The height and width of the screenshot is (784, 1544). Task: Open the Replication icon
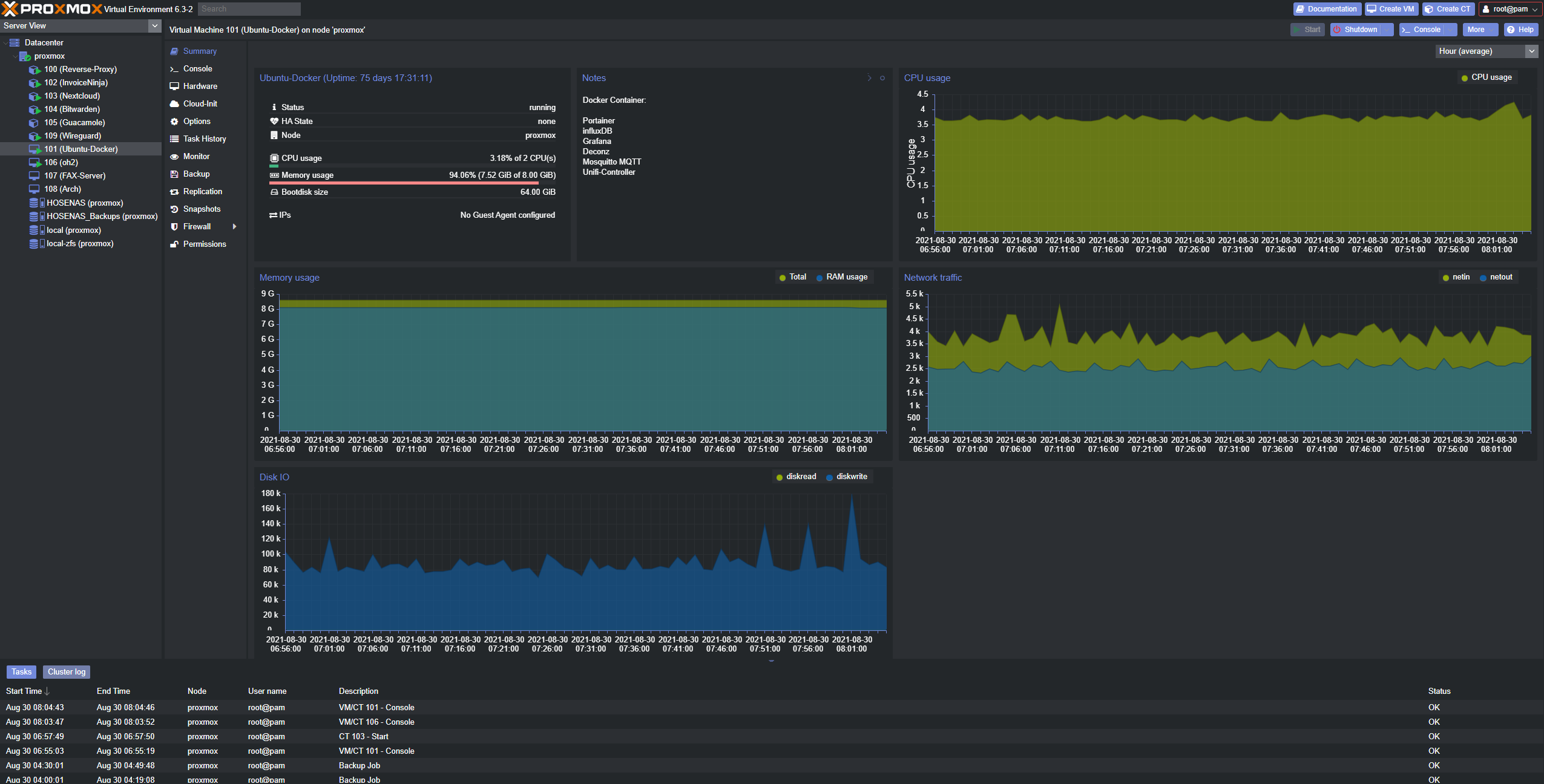(x=174, y=192)
